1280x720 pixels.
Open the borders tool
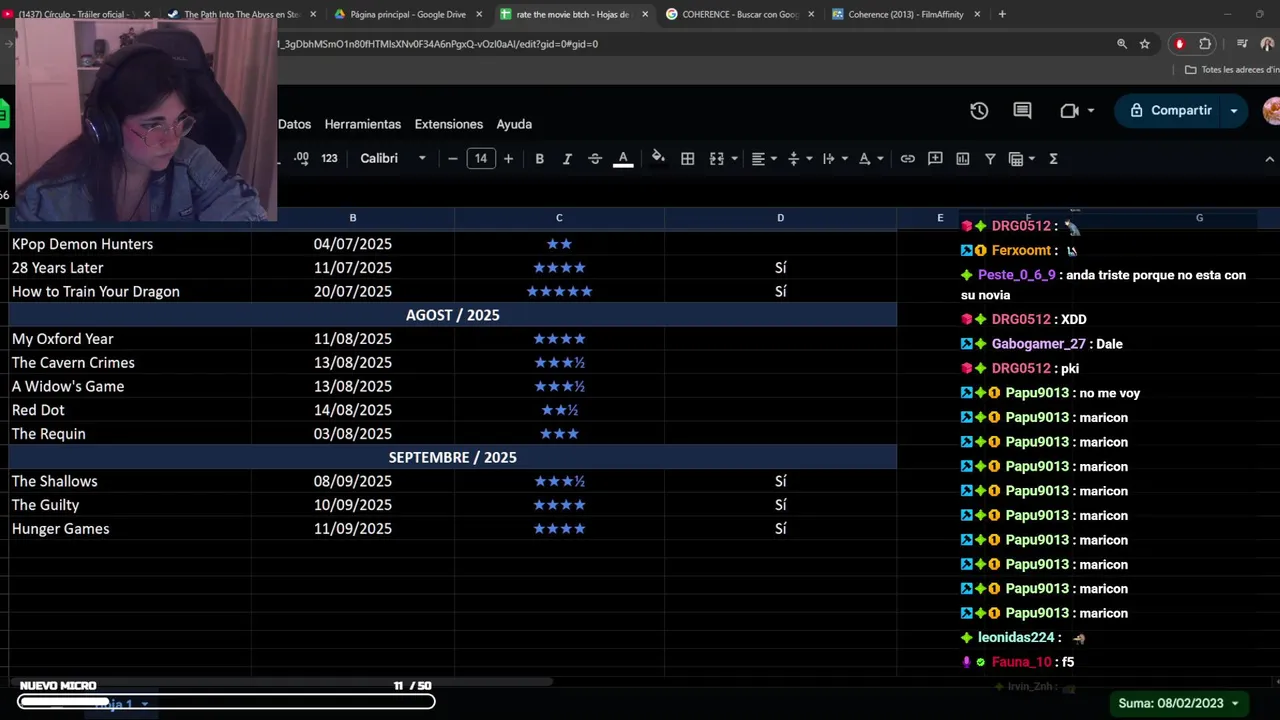tap(688, 159)
